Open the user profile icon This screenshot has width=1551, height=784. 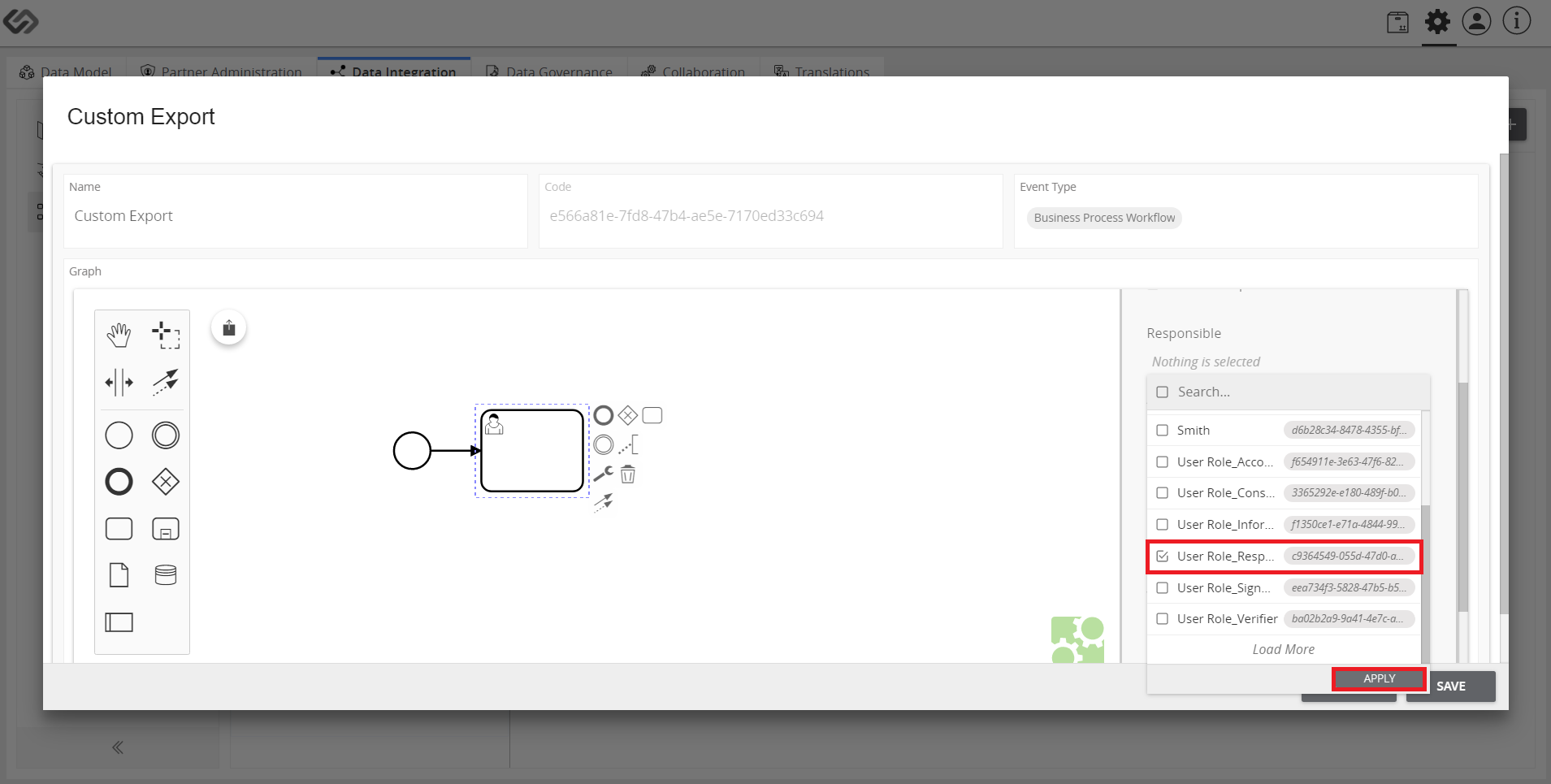1476,22
